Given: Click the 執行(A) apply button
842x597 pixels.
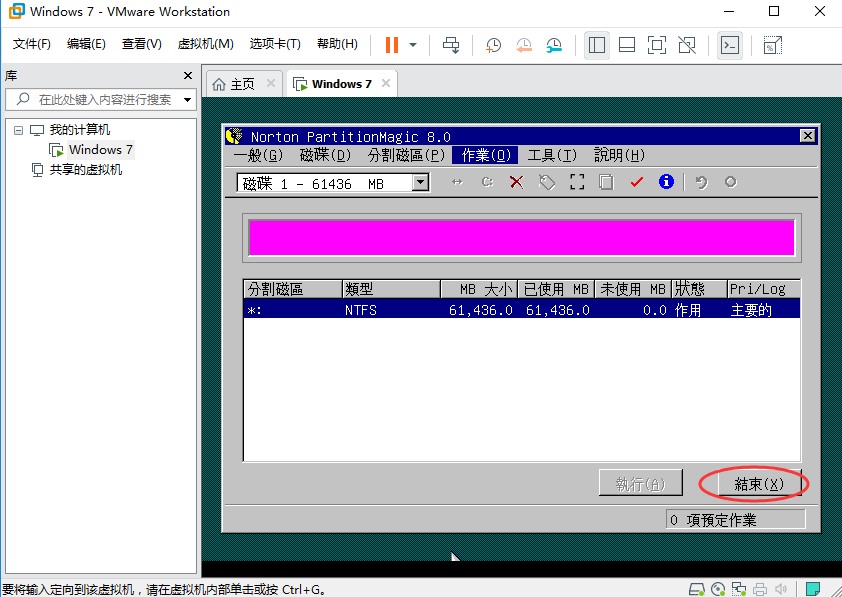Looking at the screenshot, I should point(641,483).
